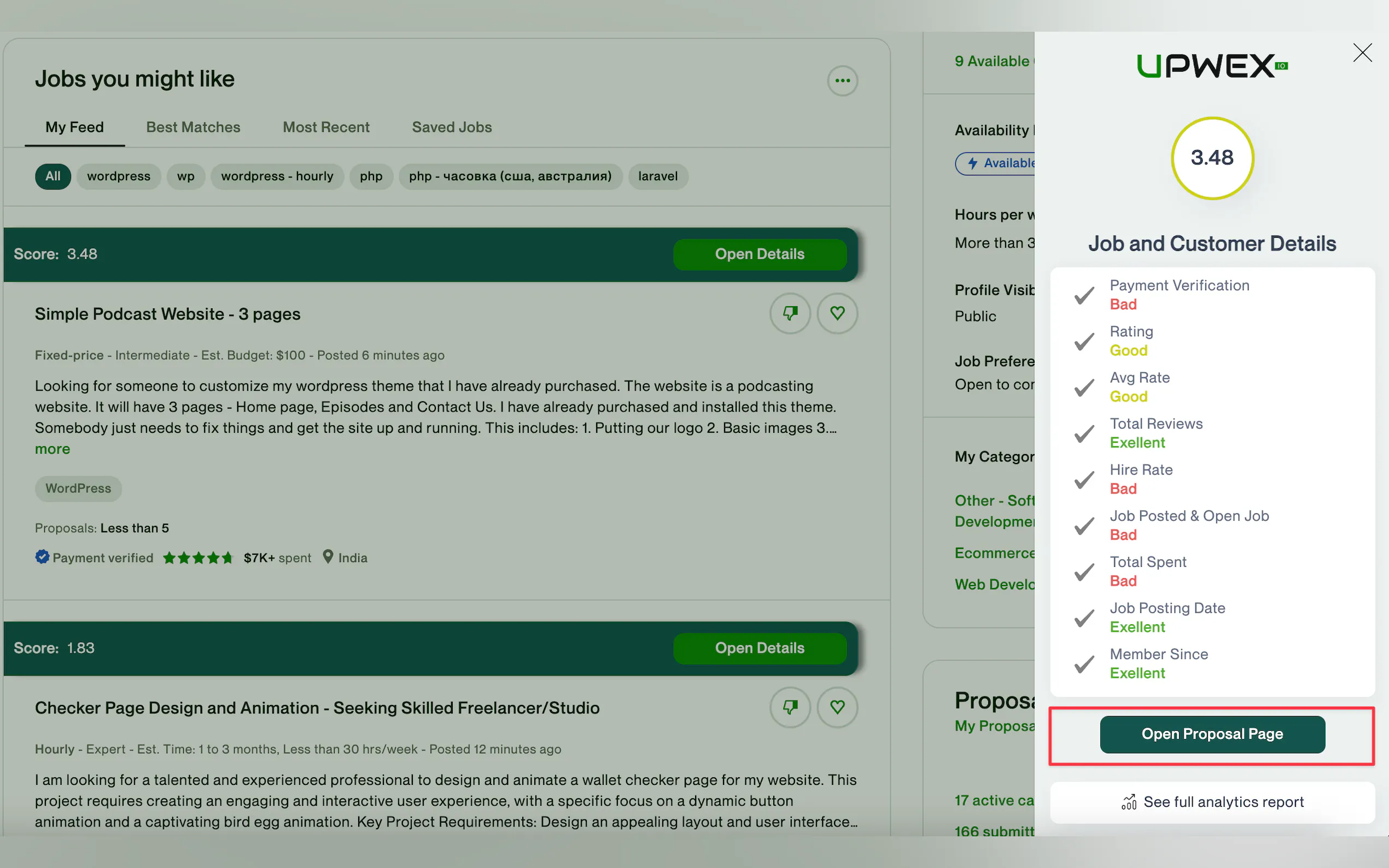Save the Simple Podcast Website job with the heart
1389x868 pixels.
tap(837, 313)
